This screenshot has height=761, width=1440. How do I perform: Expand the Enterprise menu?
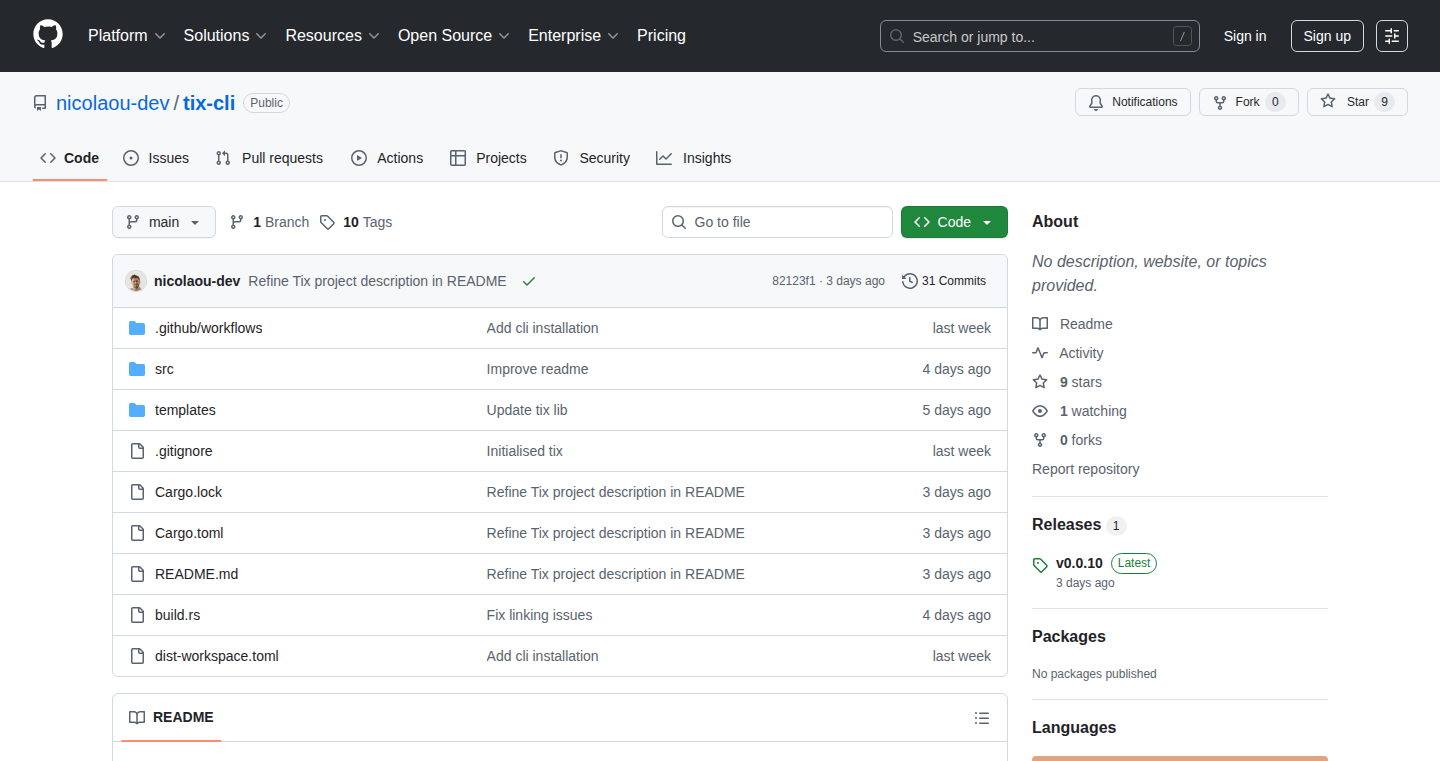pos(574,35)
